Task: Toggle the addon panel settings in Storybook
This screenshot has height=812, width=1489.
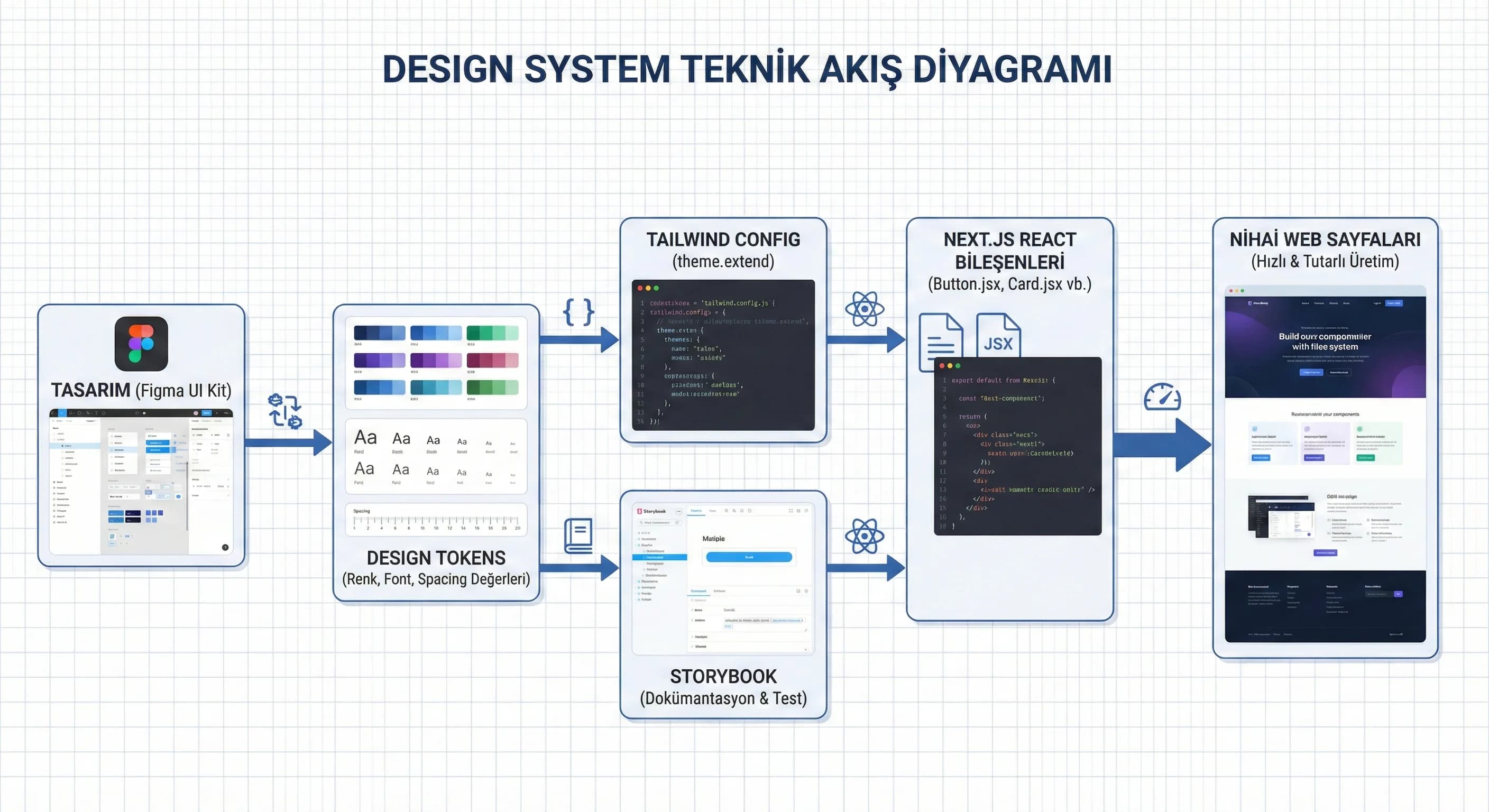Action: click(806, 591)
